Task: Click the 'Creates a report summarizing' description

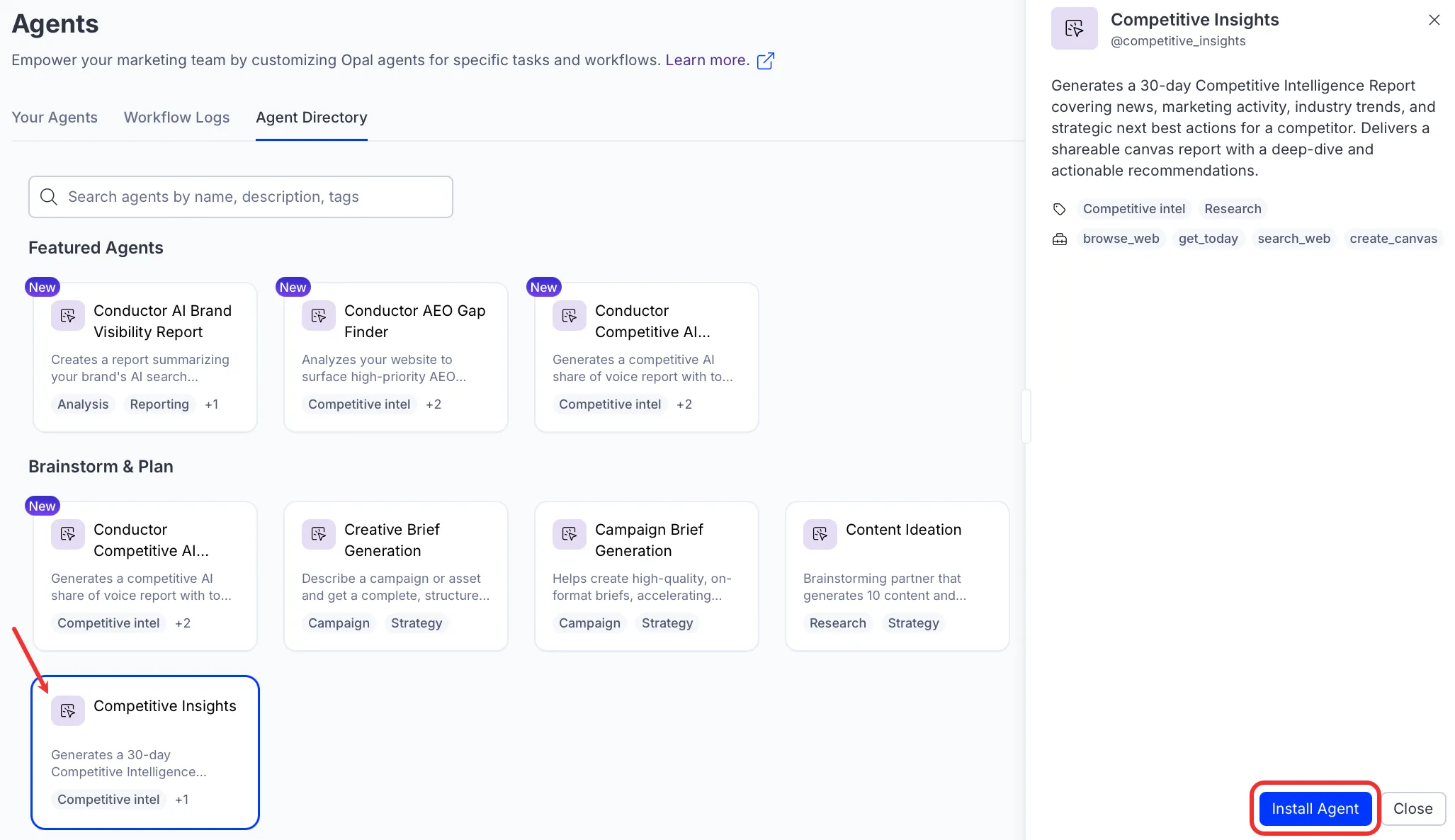Action: 140,368
